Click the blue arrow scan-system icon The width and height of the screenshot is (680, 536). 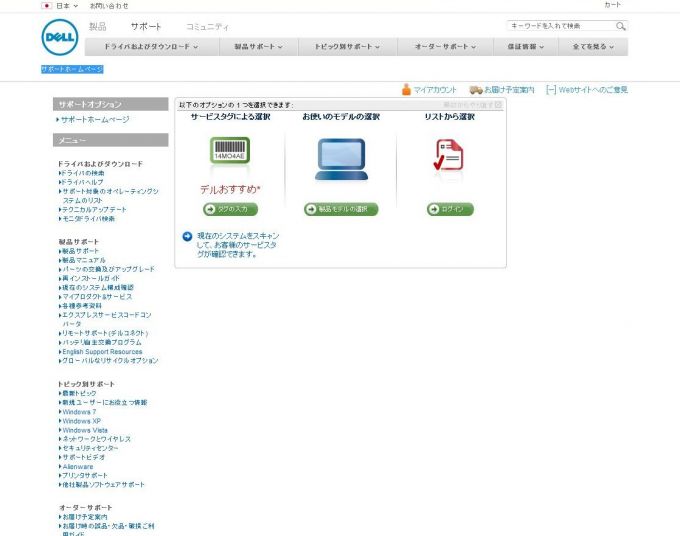click(x=187, y=236)
